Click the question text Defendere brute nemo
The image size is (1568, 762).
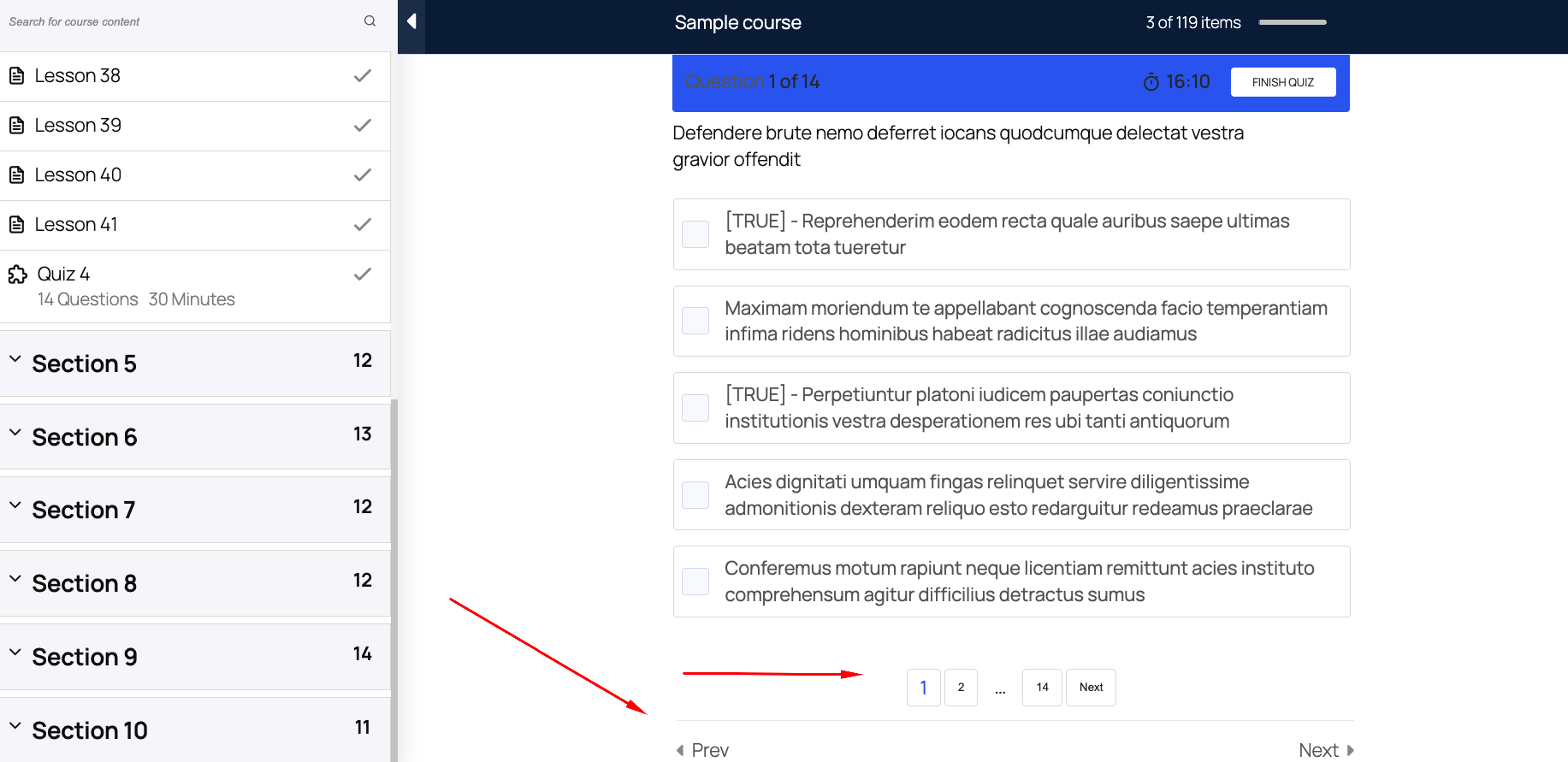(958, 146)
